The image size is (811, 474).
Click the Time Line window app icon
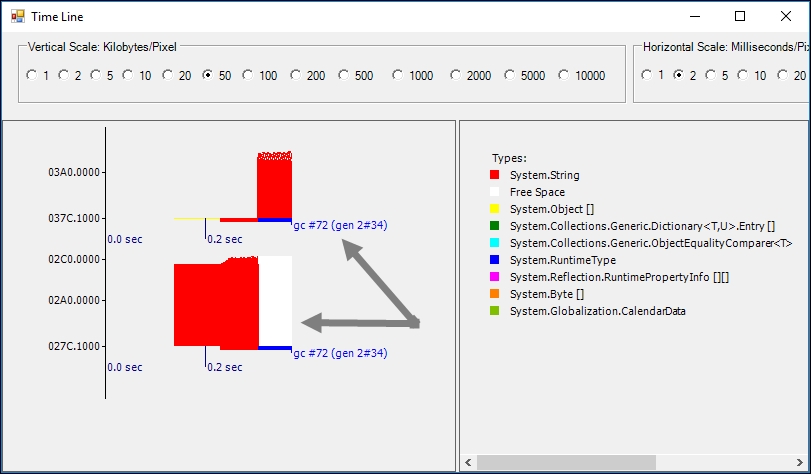point(18,16)
